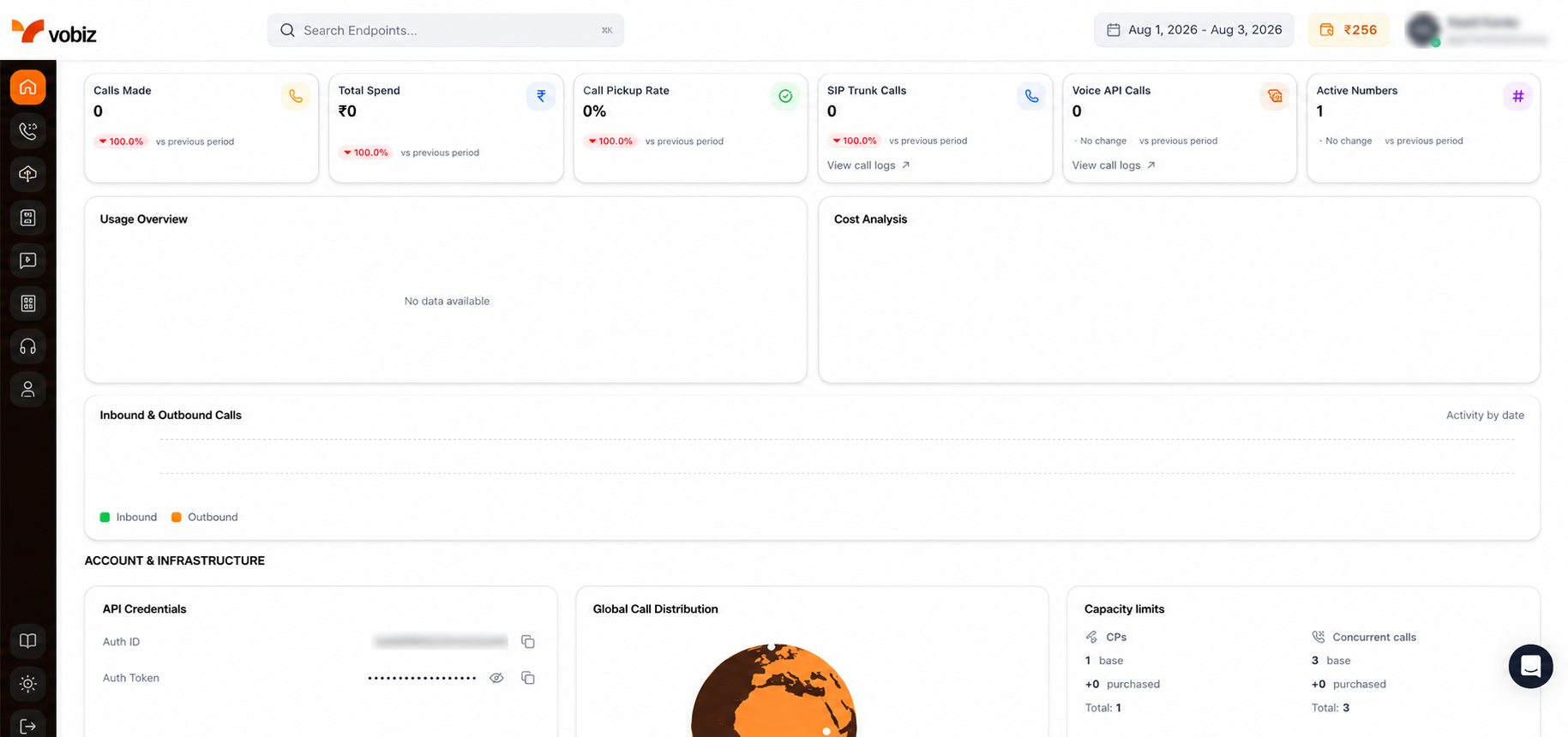Click 'Activity by date' label
The image size is (1568, 737).
pos(1485,415)
